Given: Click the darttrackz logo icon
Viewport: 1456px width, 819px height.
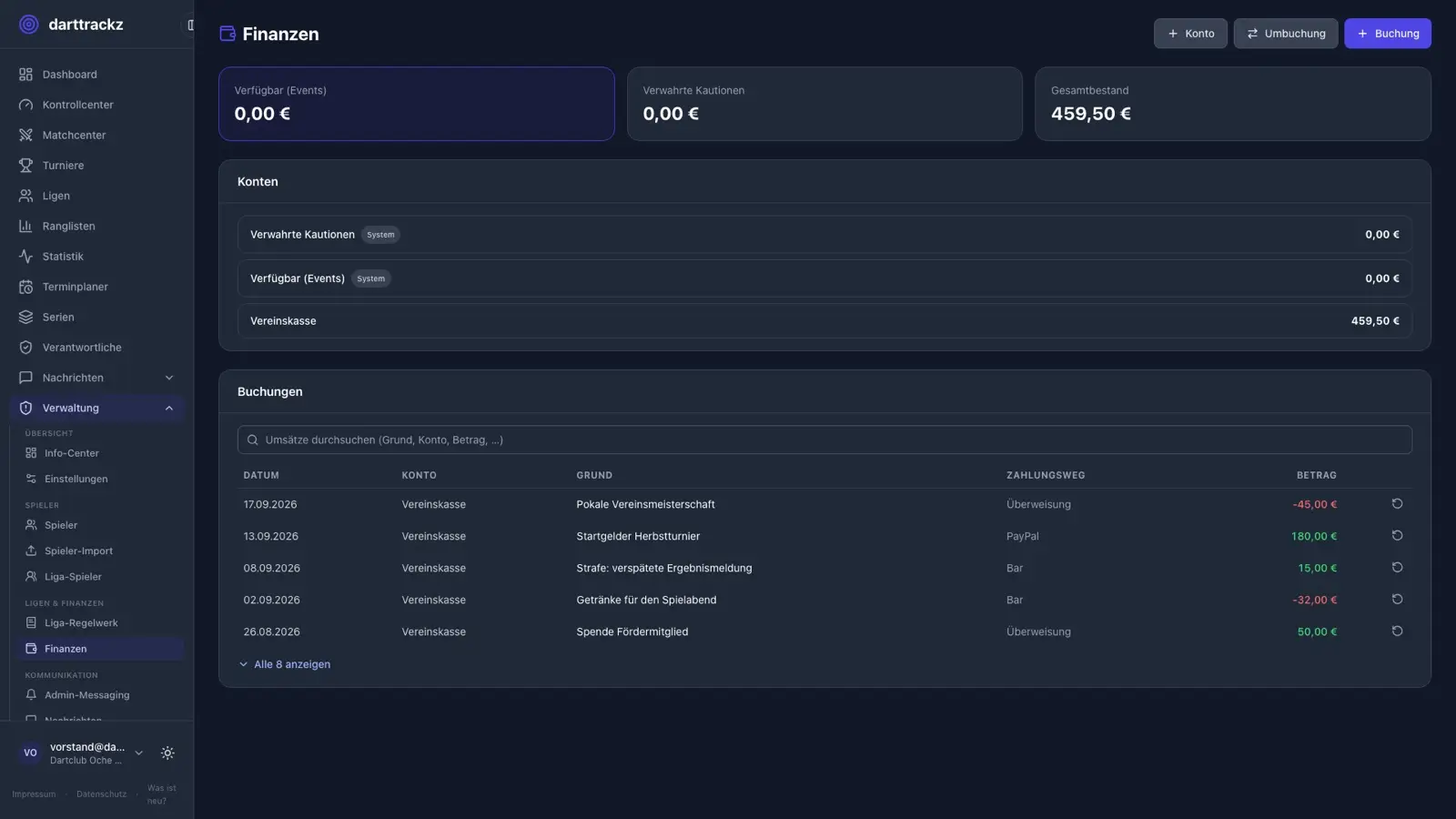Looking at the screenshot, I should coord(29,25).
